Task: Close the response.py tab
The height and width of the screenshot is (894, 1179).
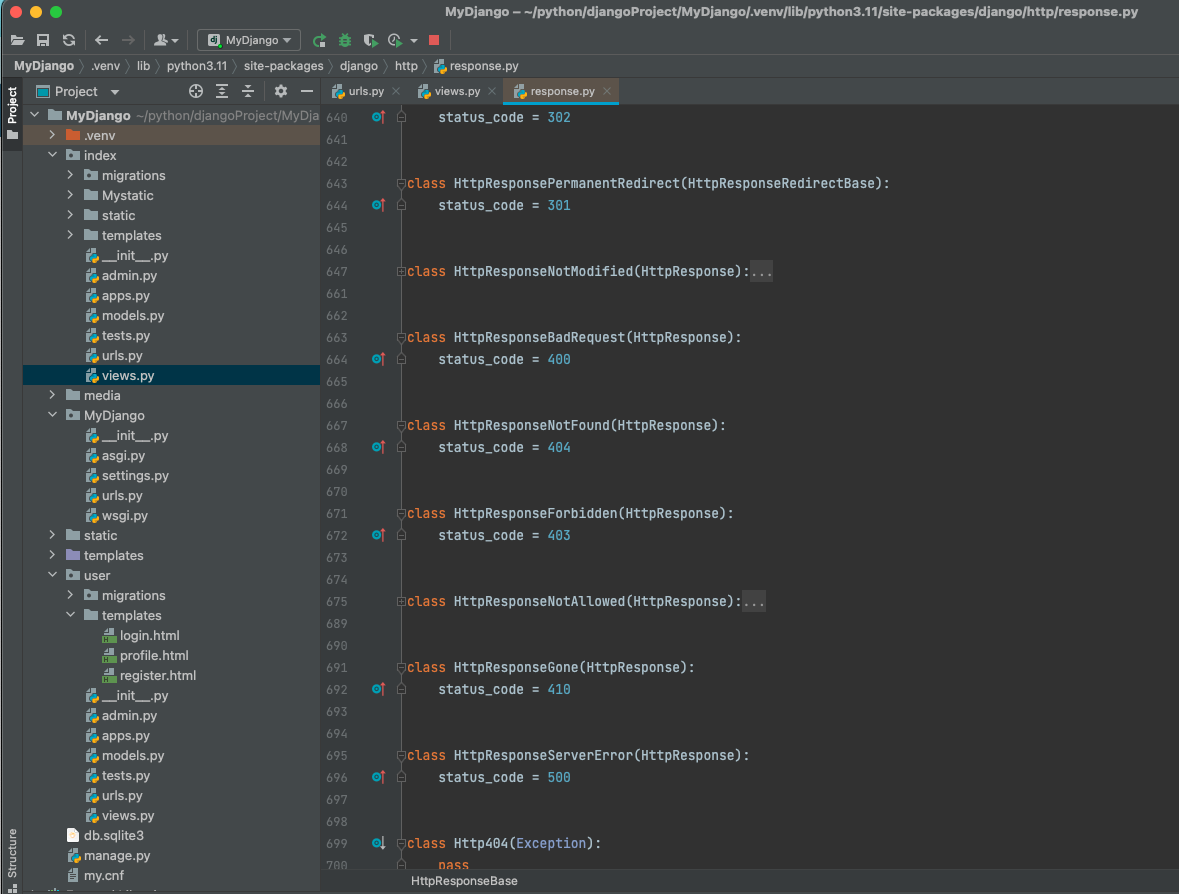Action: (x=607, y=91)
